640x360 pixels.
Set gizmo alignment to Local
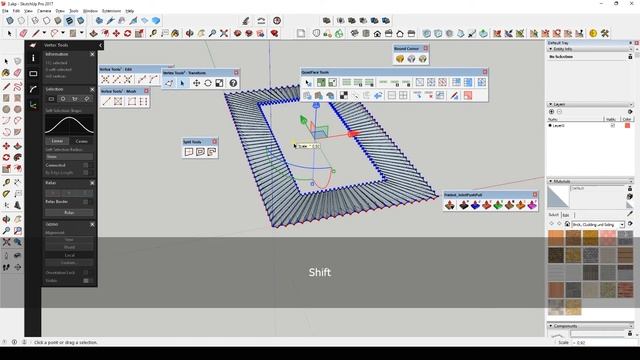[69, 255]
